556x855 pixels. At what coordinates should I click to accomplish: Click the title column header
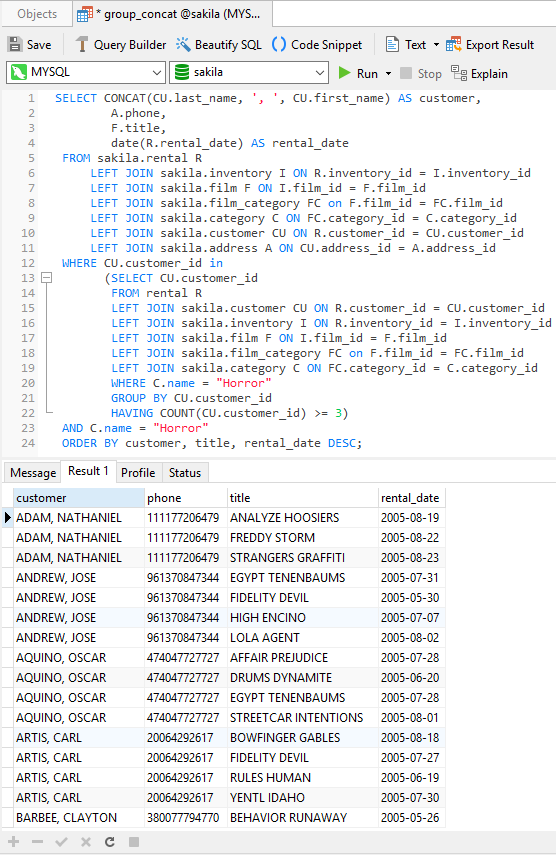coord(303,498)
